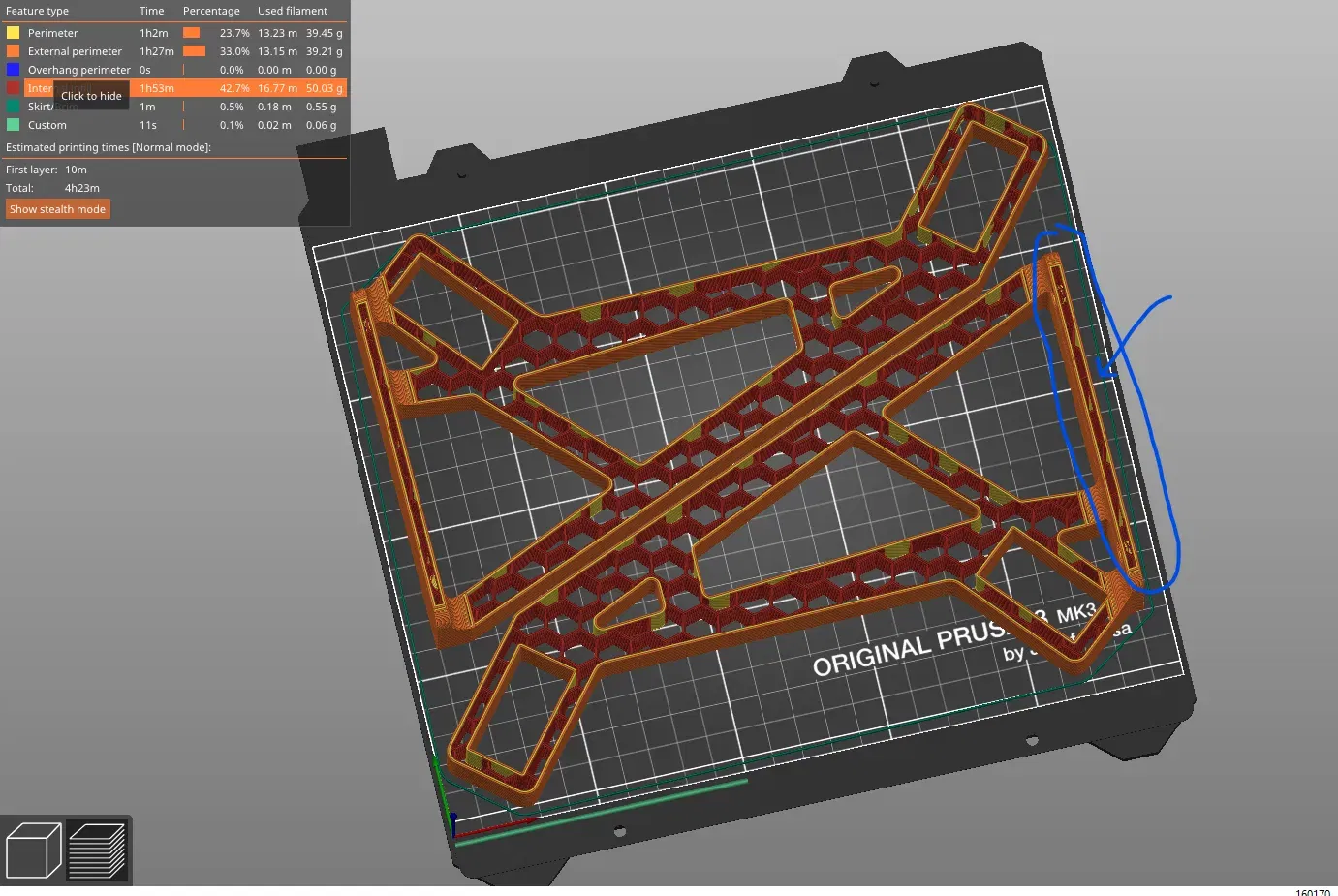Toggle the Skirt feature label in the legend
The width and height of the screenshot is (1338, 896).
click(x=40, y=107)
